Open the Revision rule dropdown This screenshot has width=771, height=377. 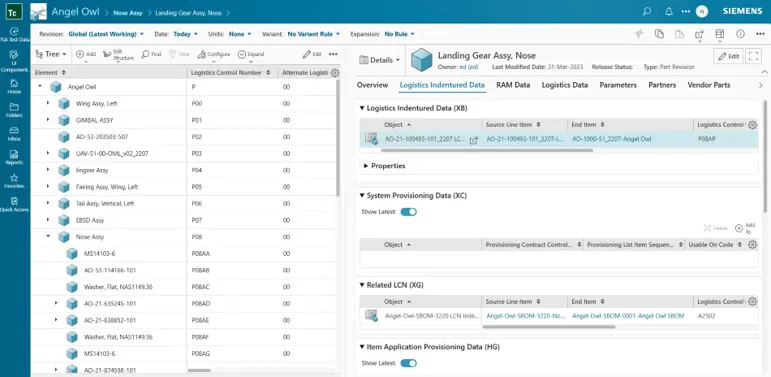[x=106, y=34]
